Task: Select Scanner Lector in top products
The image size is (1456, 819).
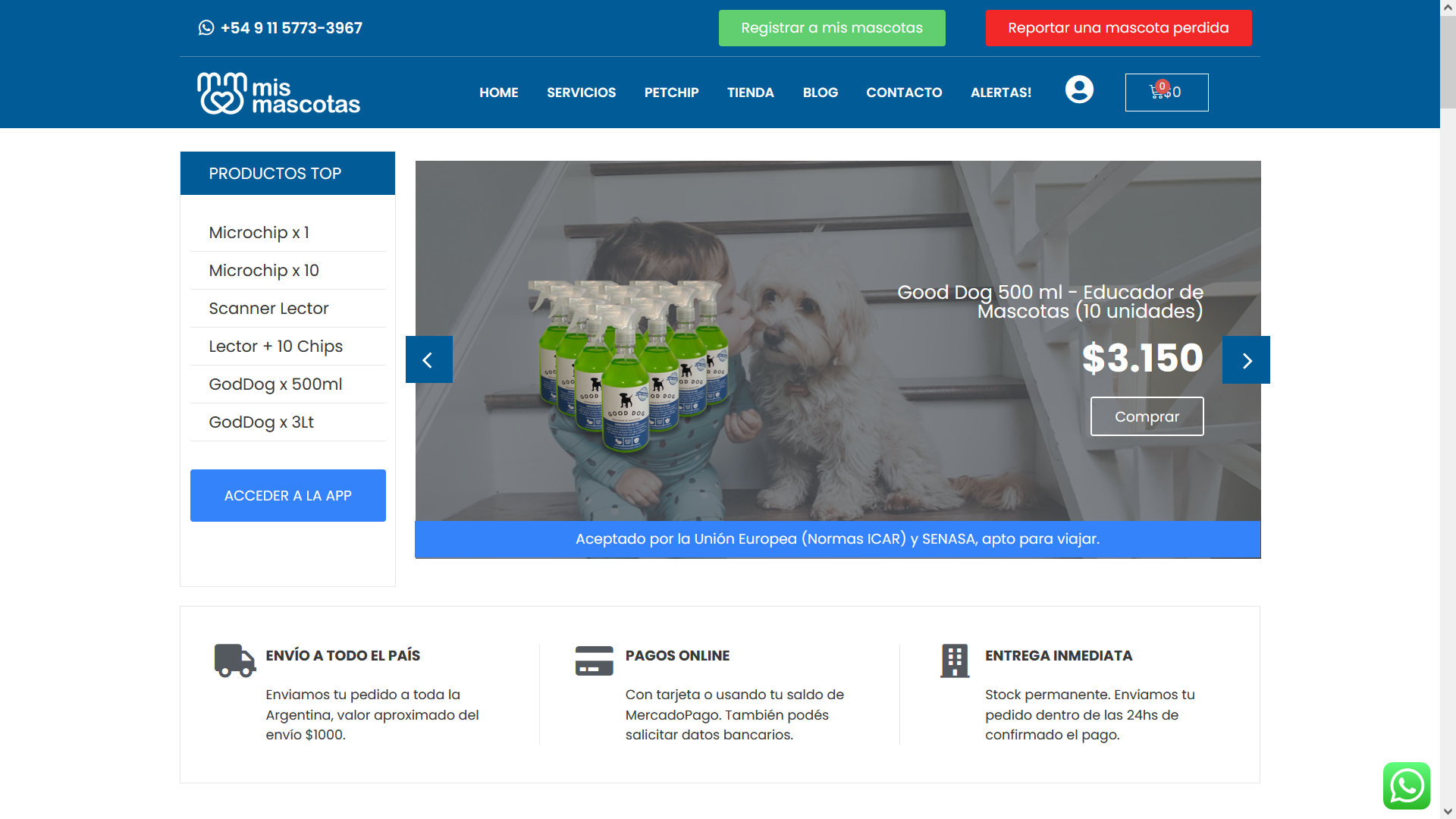Action: pyautogui.click(x=268, y=309)
